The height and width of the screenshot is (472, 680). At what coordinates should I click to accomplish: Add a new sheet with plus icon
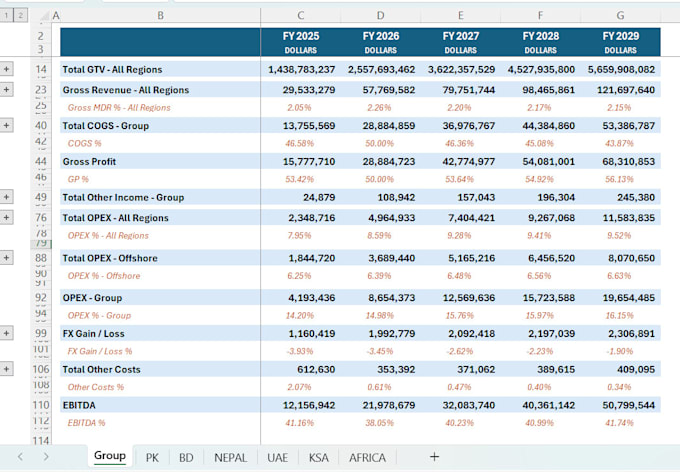(434, 457)
